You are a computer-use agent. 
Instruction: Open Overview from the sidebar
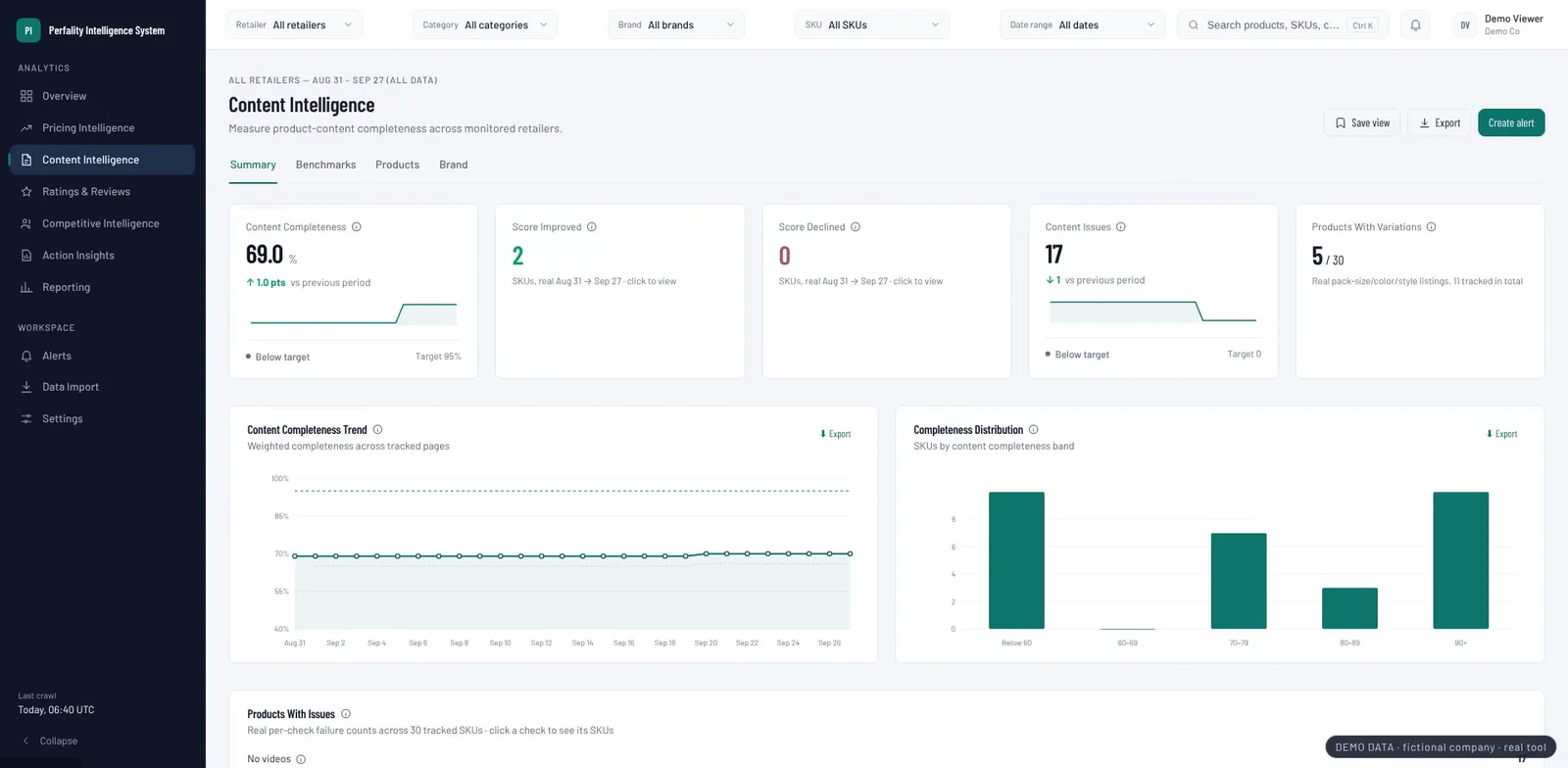coord(102,96)
